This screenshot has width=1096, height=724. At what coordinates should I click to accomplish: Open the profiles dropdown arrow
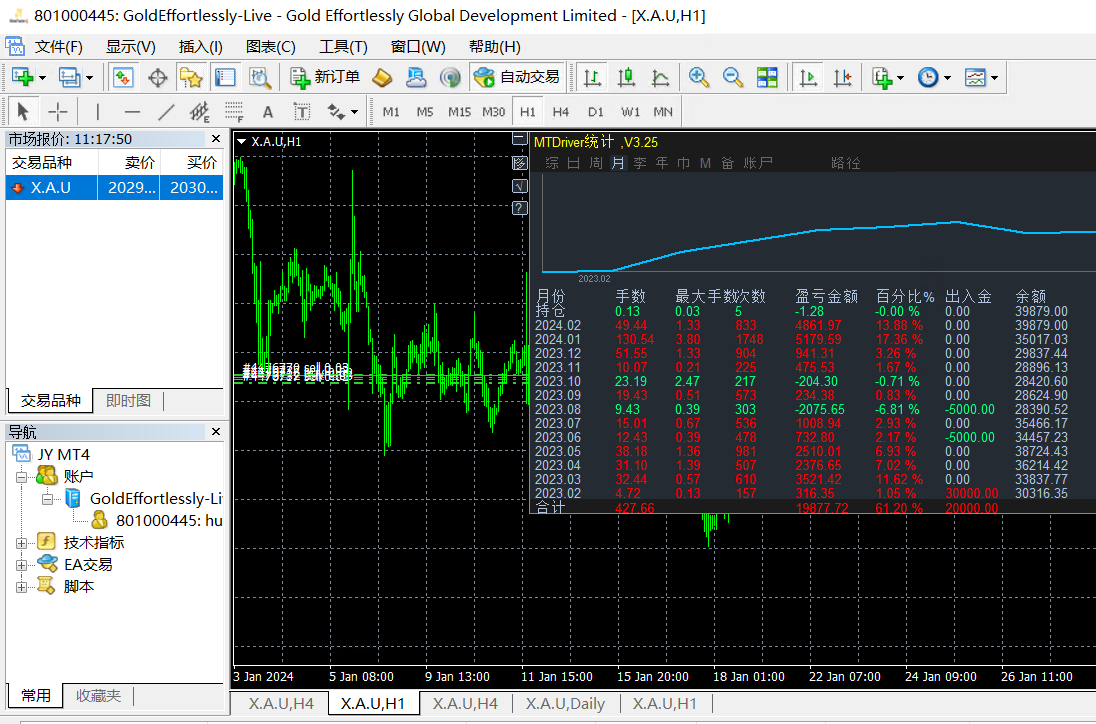coord(89,78)
